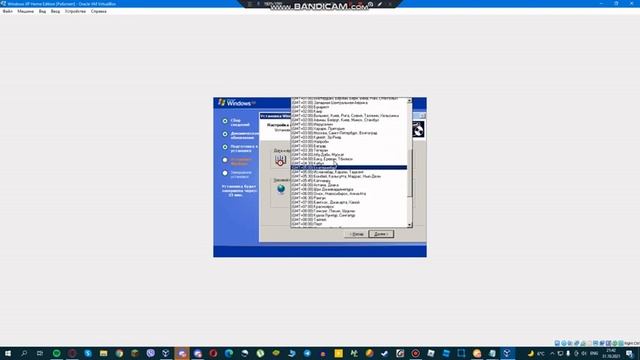The height and width of the screenshot is (360, 640).
Task: Click the microphone tray icon
Action: 568,353
